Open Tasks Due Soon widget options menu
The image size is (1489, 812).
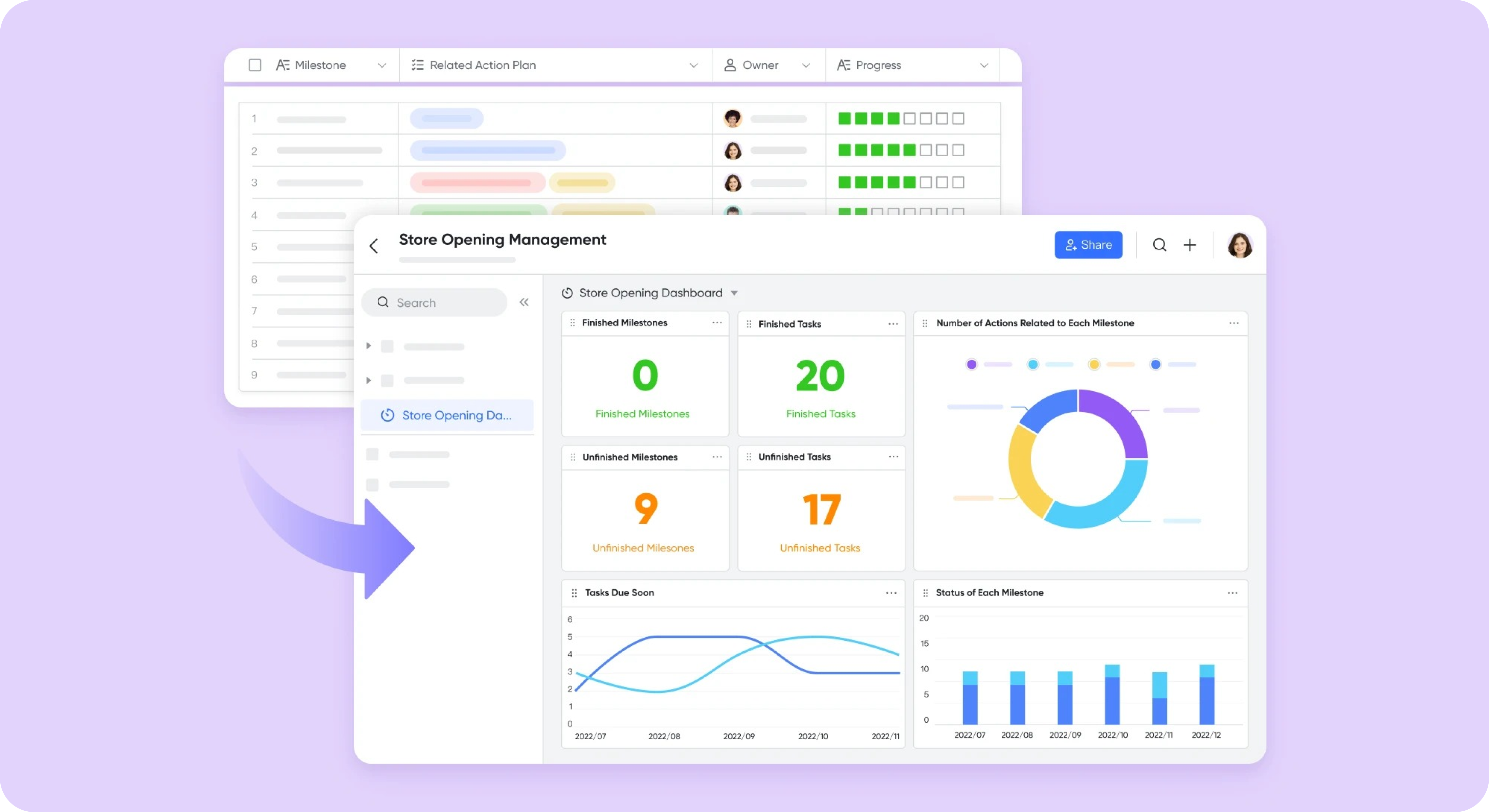[x=891, y=593]
